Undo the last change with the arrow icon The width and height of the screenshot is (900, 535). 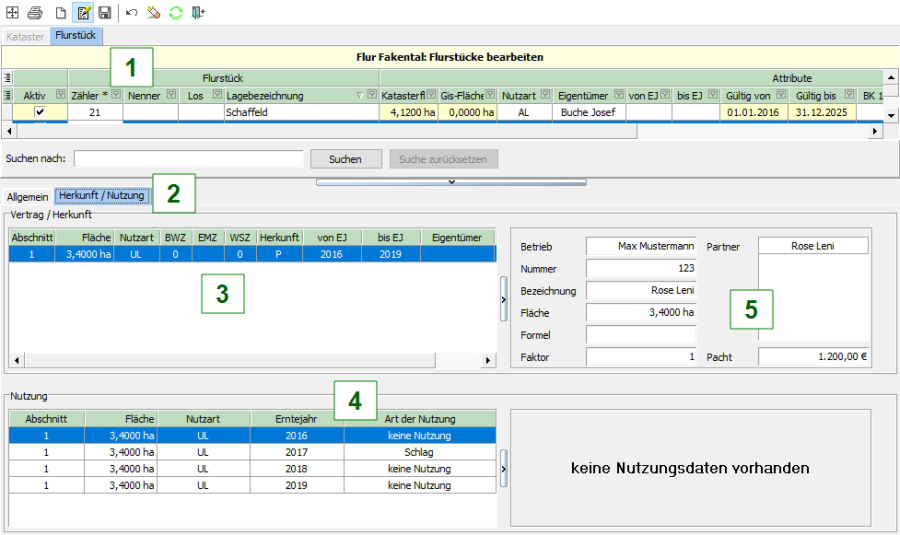coord(132,12)
